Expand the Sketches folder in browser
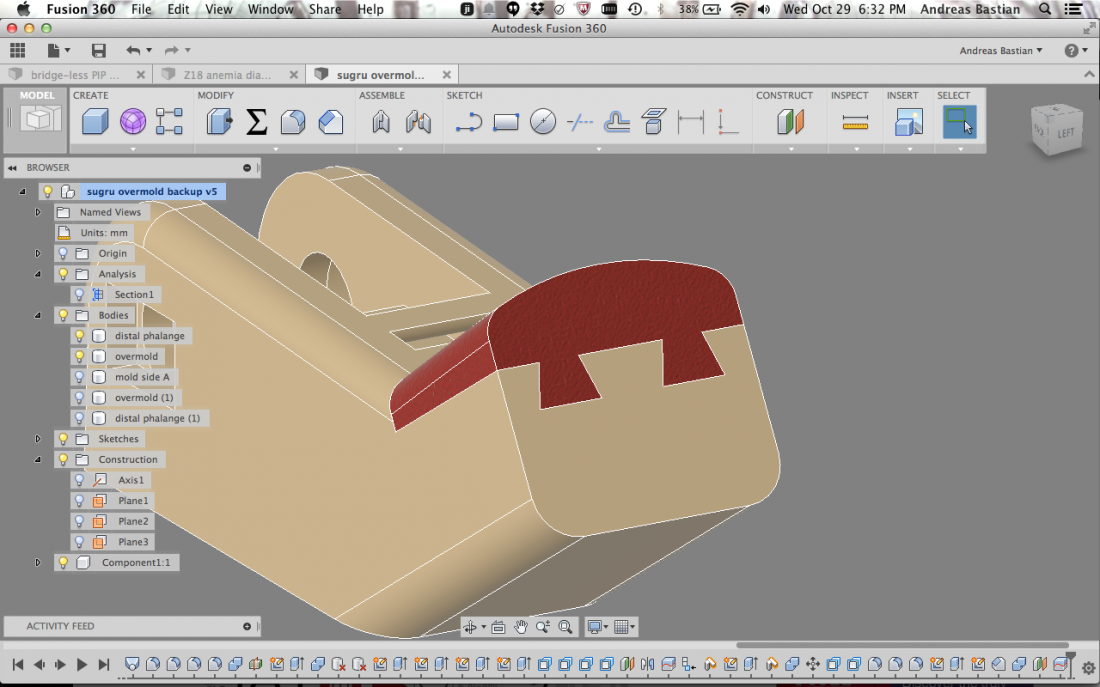The width and height of the screenshot is (1100, 687). click(38, 439)
